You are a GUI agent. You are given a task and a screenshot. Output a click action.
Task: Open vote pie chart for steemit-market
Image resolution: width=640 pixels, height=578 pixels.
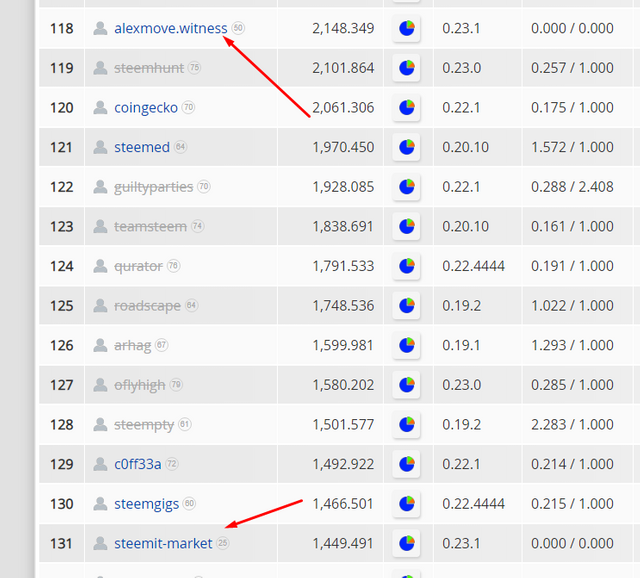pos(407,543)
